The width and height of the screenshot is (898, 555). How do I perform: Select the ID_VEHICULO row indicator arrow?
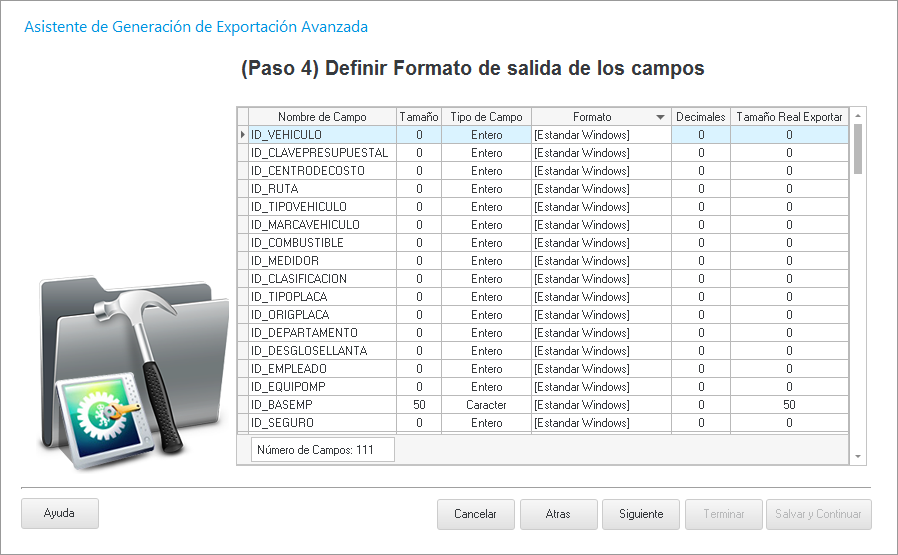pyautogui.click(x=242, y=135)
